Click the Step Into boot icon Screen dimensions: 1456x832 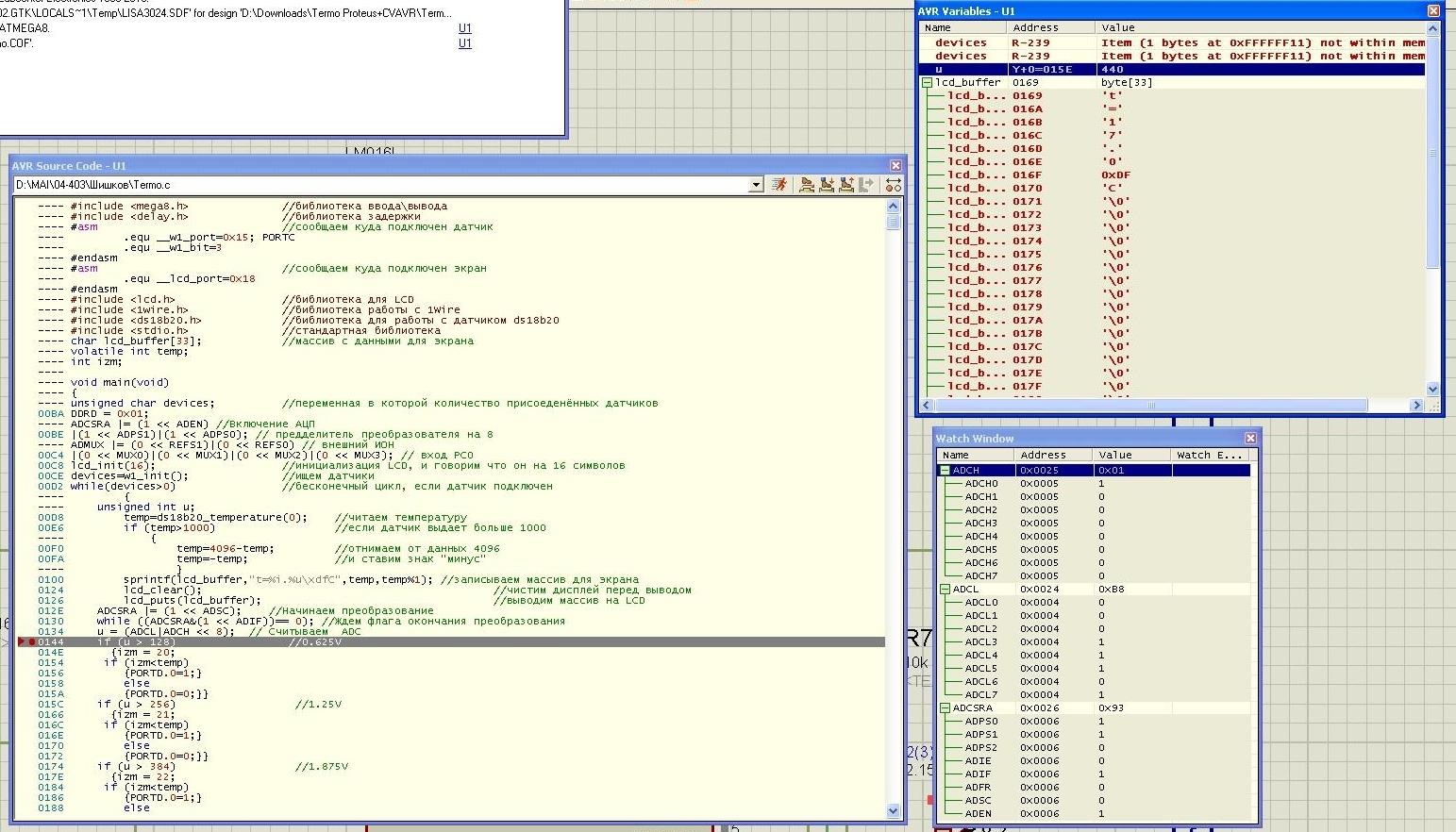(x=827, y=185)
